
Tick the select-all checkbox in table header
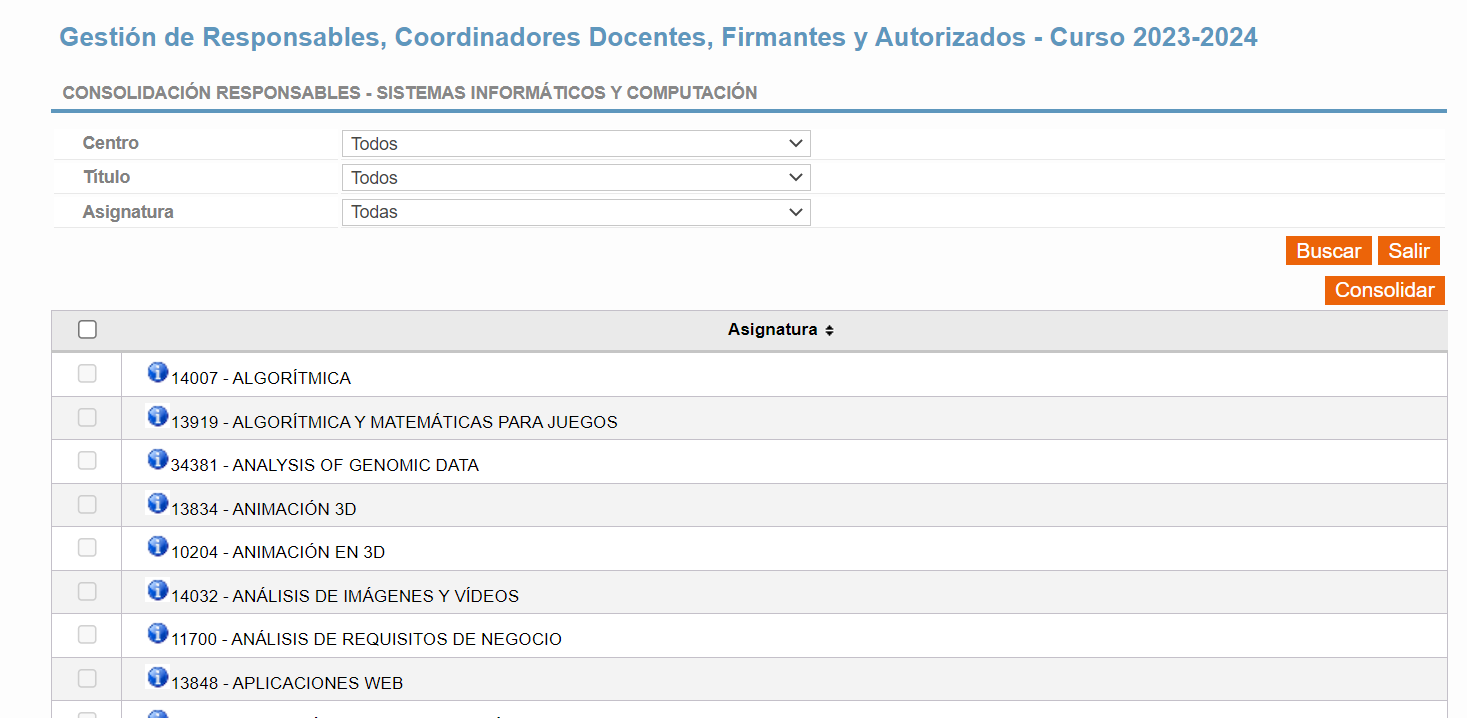point(87,330)
